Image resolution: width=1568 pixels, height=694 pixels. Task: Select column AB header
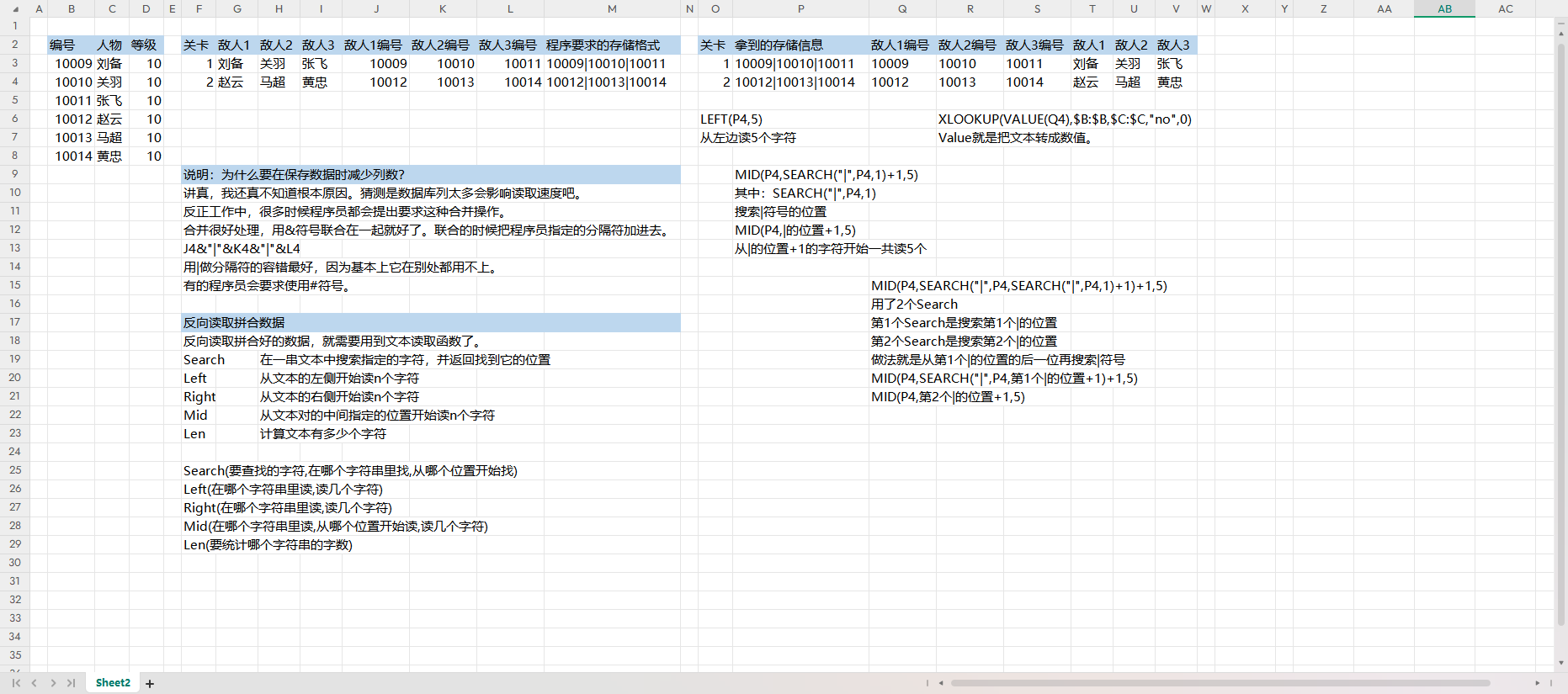pyautogui.click(x=1444, y=8)
